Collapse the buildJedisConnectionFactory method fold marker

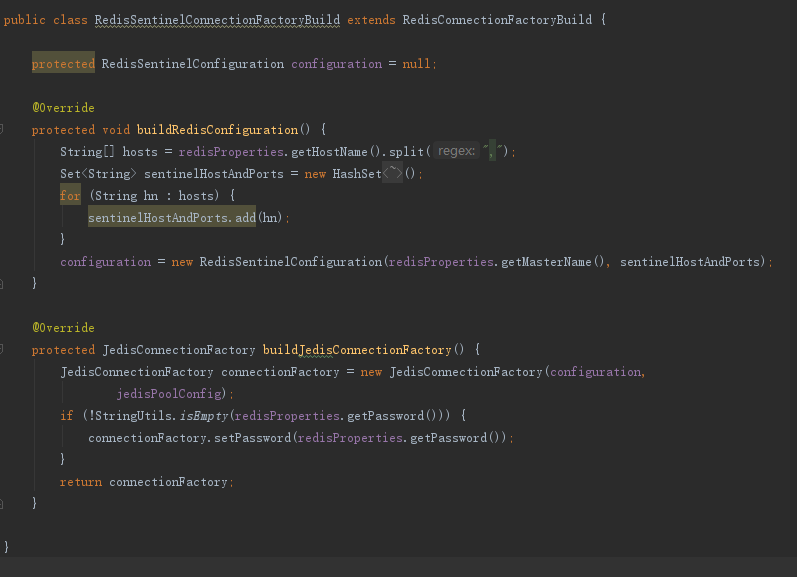2,349
